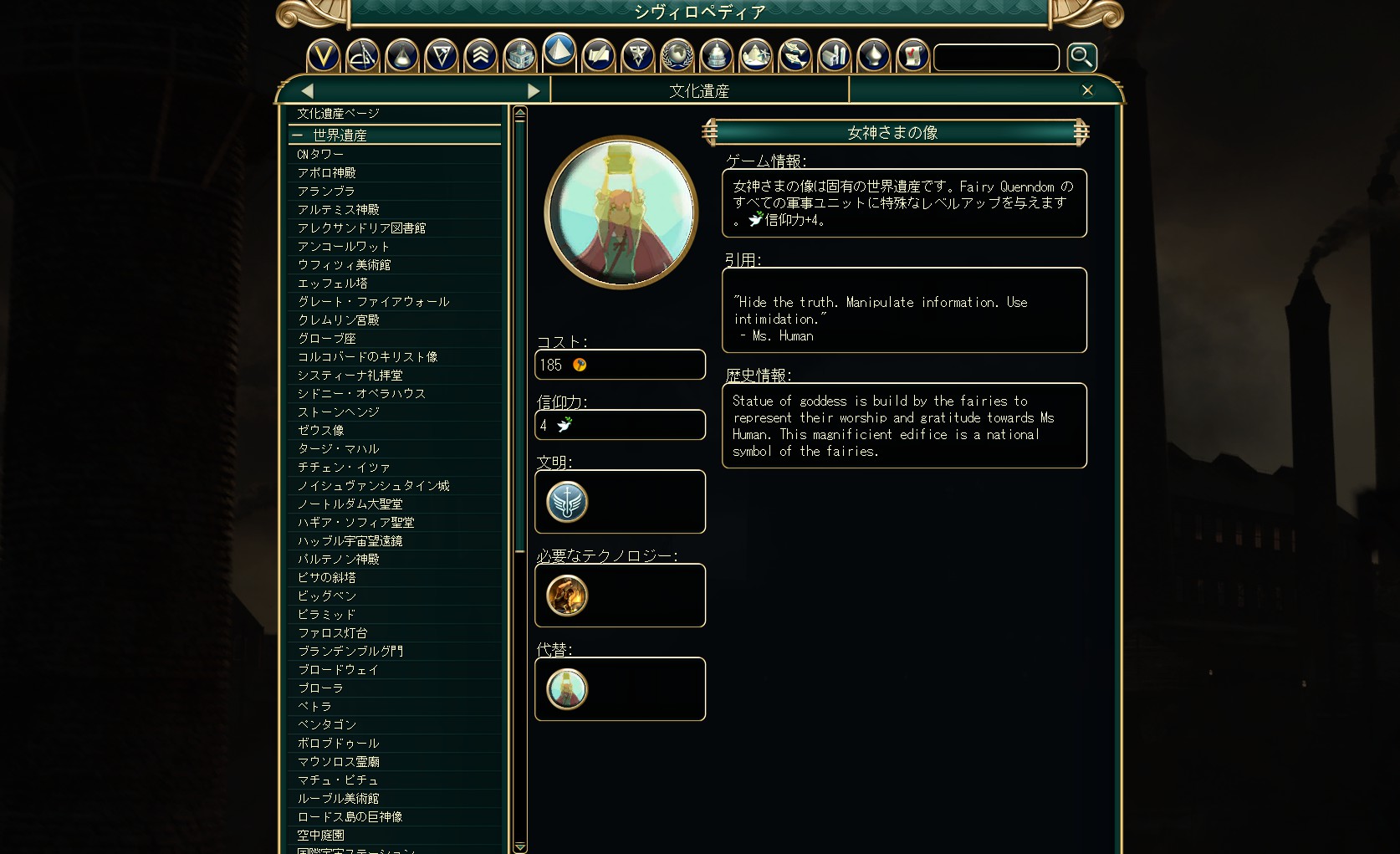Viewport: 1400px width, 854px height.
Task: Click the civilization emblem under 文明
Action: pyautogui.click(x=567, y=502)
